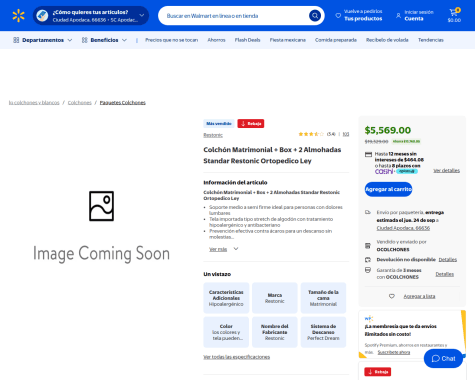Open Suscríbete ahora membership link

(x=394, y=352)
